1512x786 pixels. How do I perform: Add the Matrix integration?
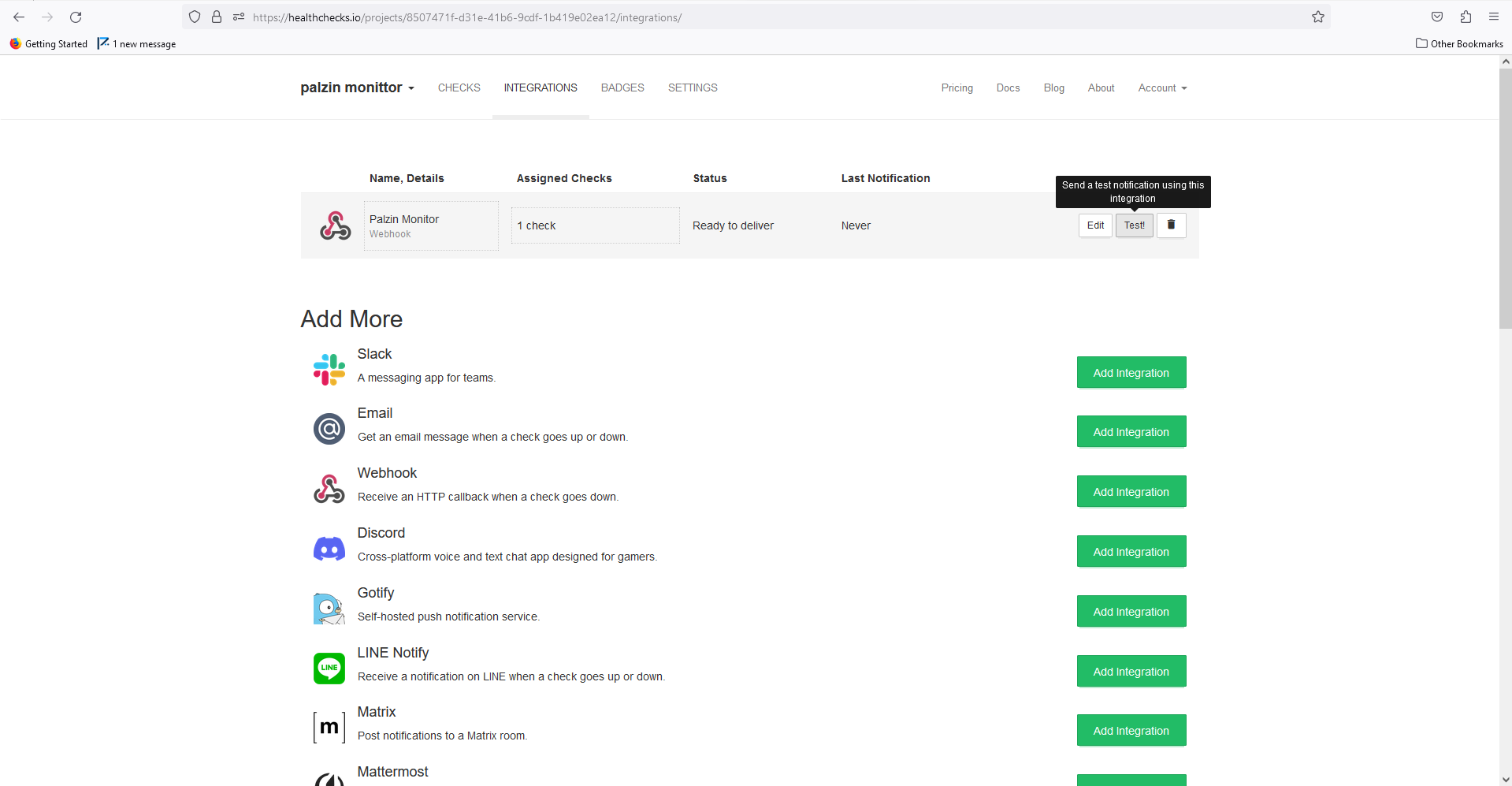coord(1131,731)
